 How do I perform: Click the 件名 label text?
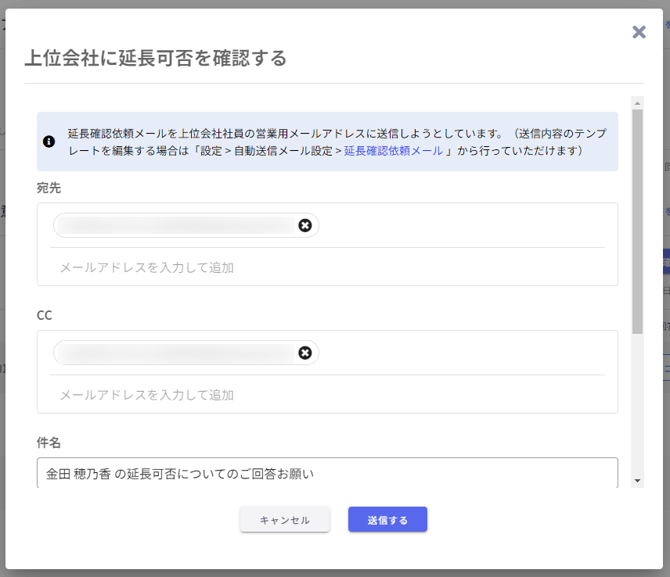pos(49,442)
